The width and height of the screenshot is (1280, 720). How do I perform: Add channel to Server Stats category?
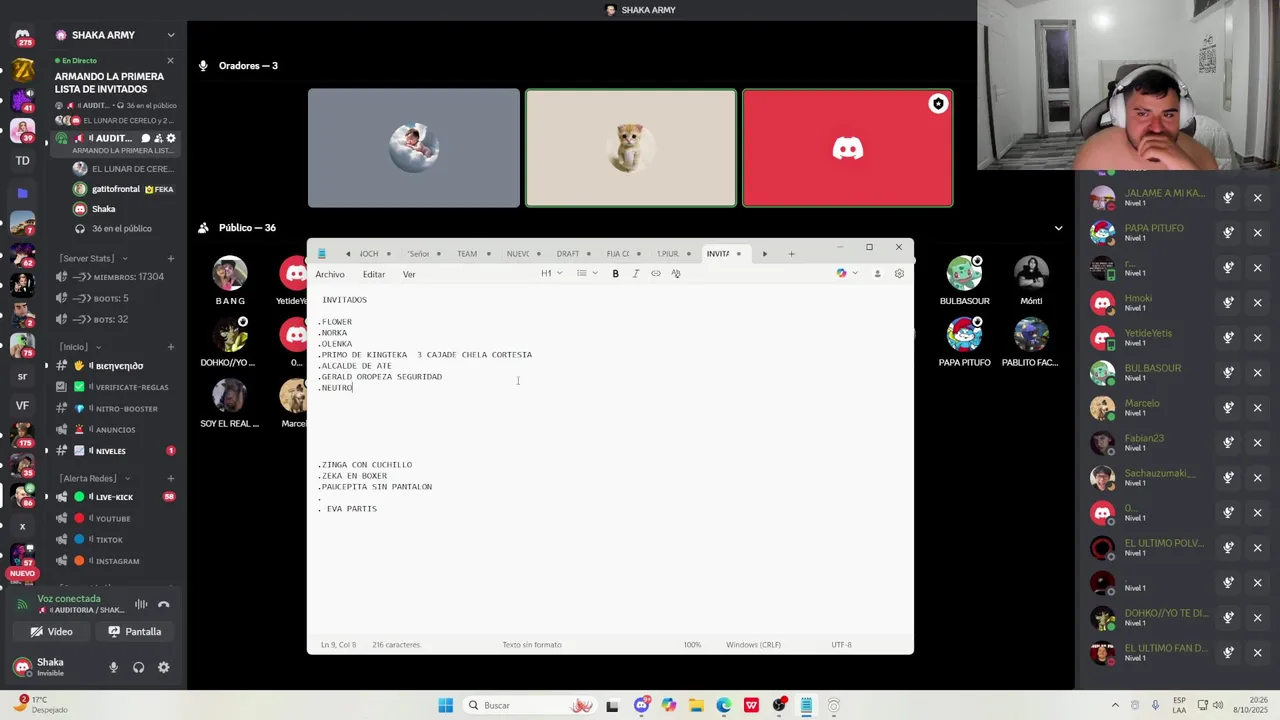170,259
